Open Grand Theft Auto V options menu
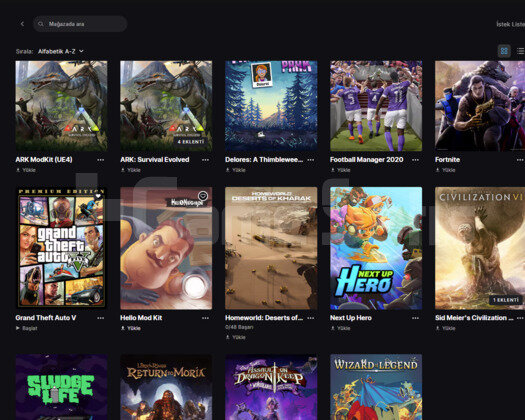525x420 pixels. point(100,318)
